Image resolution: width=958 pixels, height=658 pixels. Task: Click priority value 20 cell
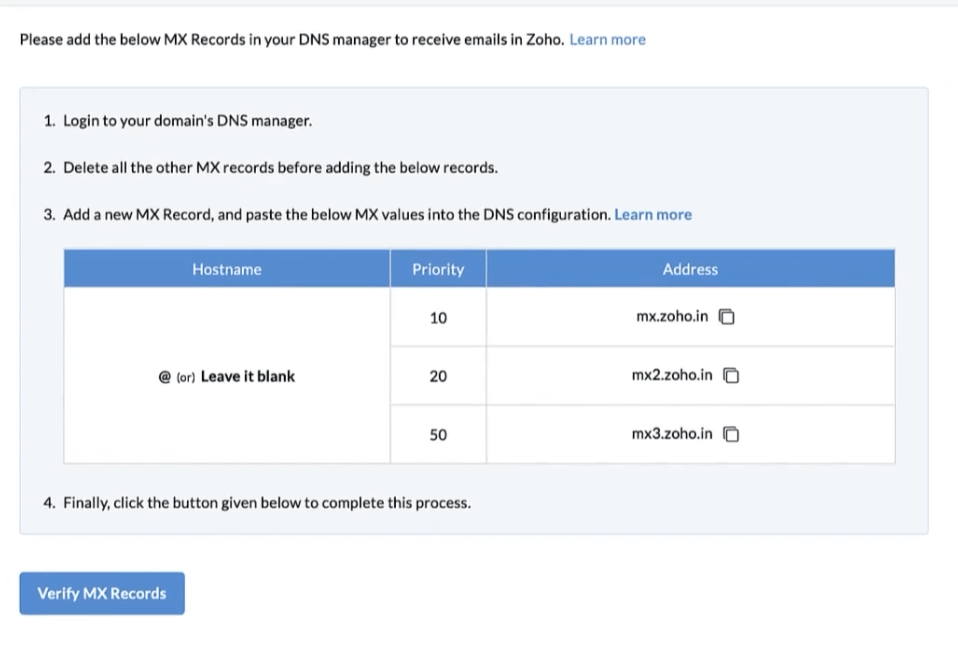tap(438, 376)
